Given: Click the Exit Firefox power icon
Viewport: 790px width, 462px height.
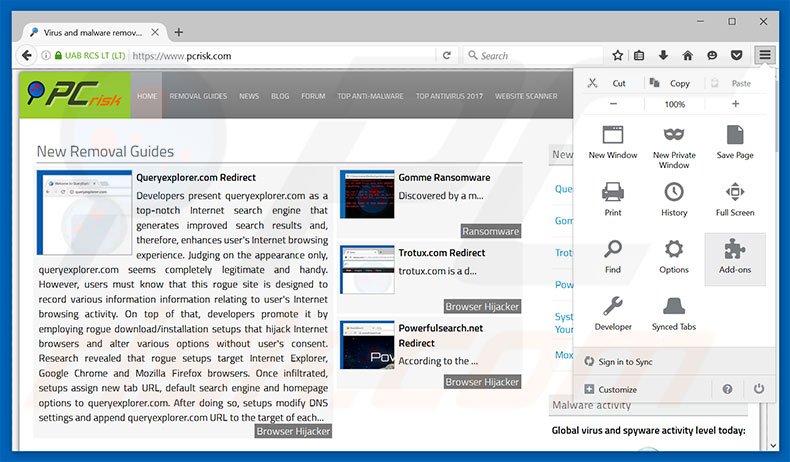Looking at the screenshot, I should tap(758, 389).
